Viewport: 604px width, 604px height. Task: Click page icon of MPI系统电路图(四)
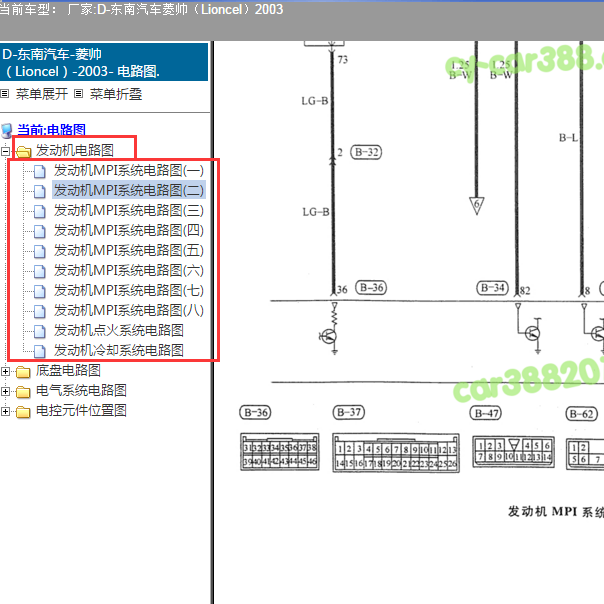pyautogui.click(x=39, y=232)
